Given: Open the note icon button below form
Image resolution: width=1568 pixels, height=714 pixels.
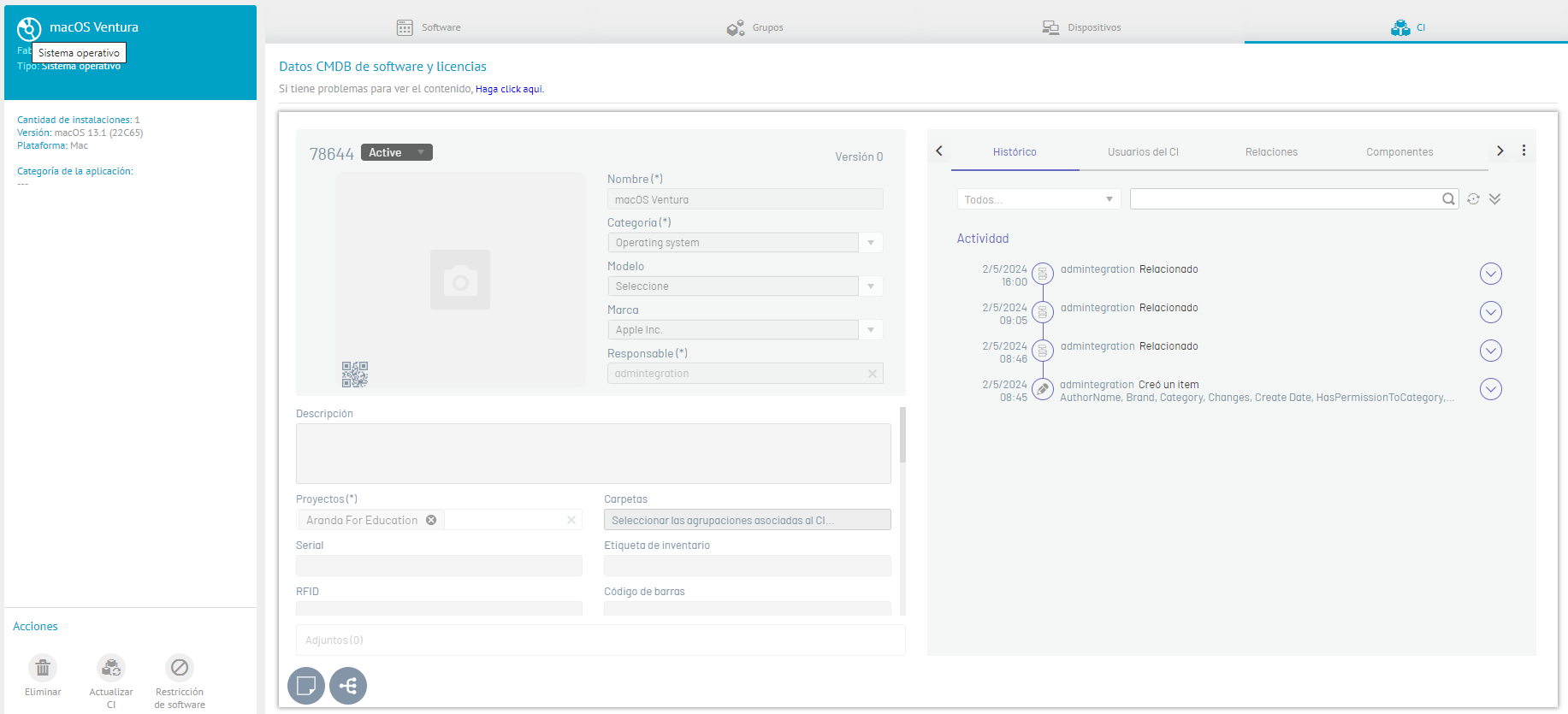Looking at the screenshot, I should coord(306,686).
